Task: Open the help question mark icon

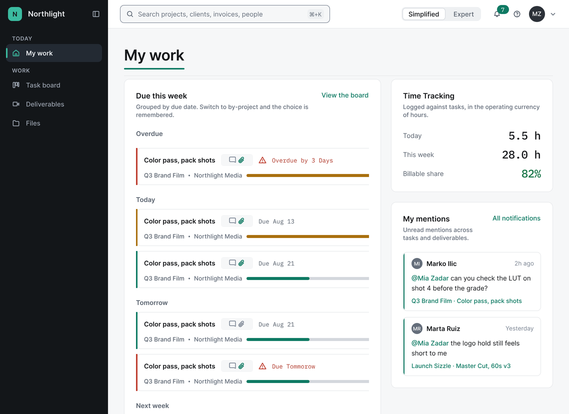Action: 517,14
